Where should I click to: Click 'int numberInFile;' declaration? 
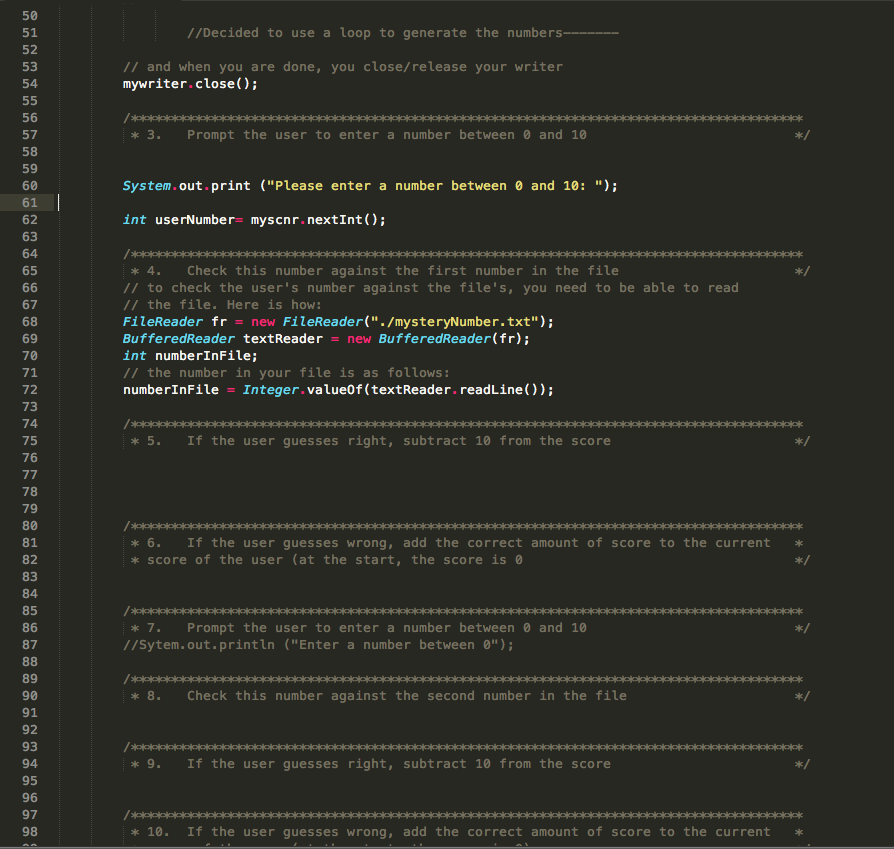coord(190,356)
